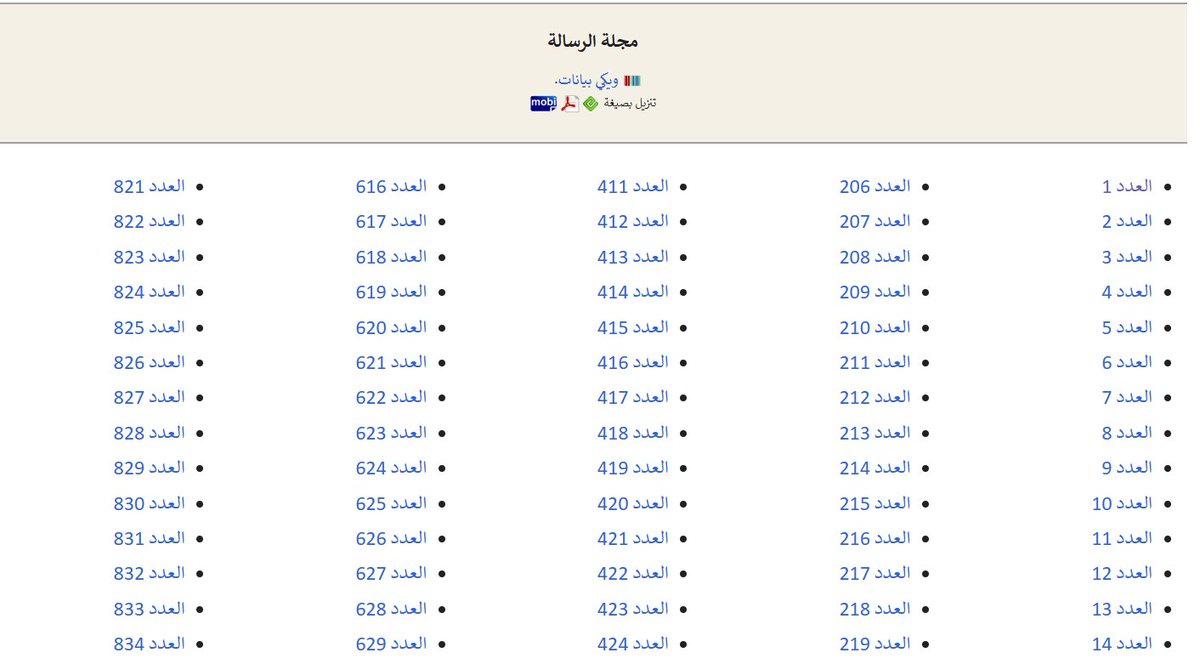Image resolution: width=1200 pixels, height=664 pixels.
Task: Open issue العدد 625
Action: click(x=391, y=503)
